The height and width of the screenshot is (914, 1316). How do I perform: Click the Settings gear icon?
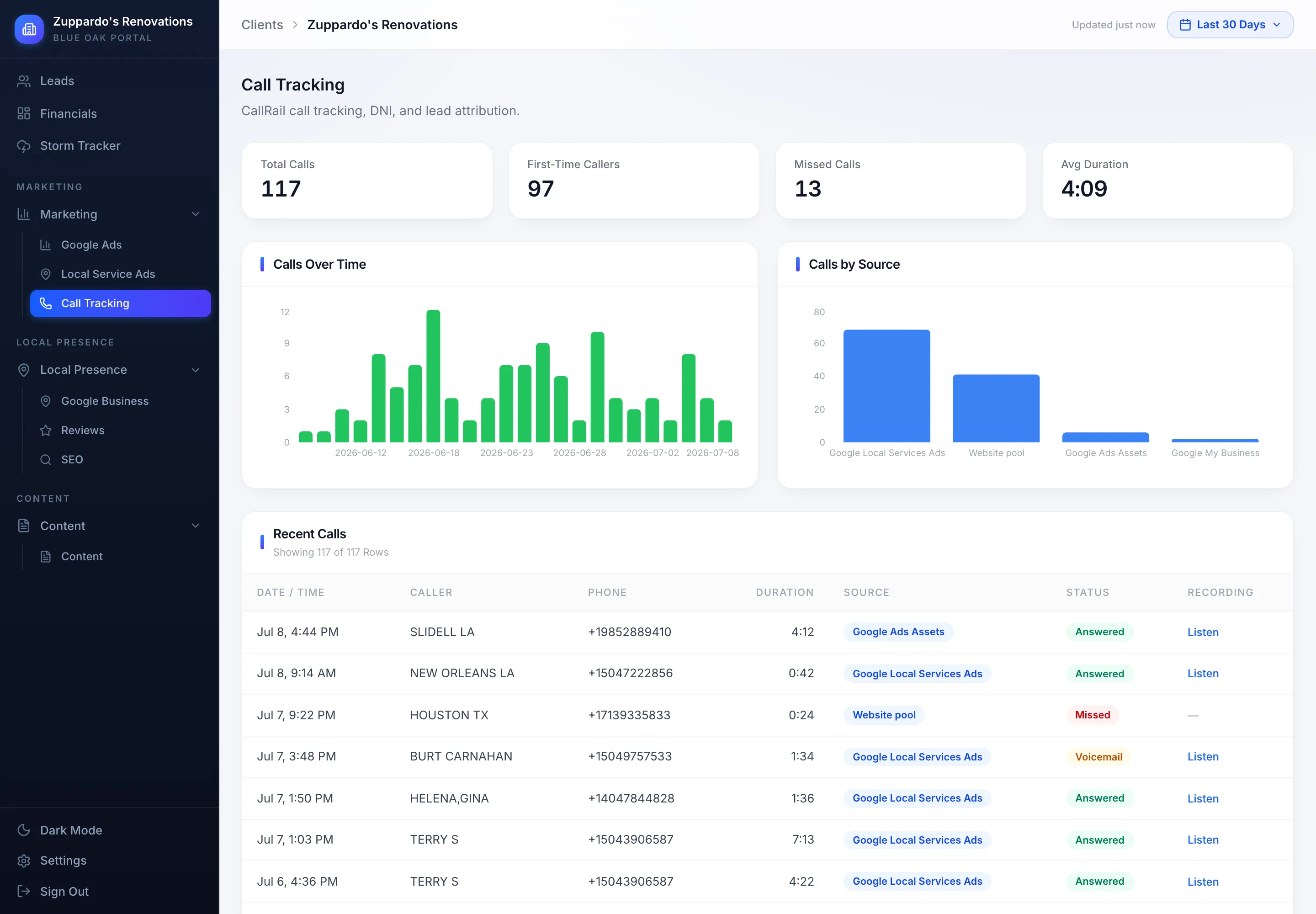point(23,861)
